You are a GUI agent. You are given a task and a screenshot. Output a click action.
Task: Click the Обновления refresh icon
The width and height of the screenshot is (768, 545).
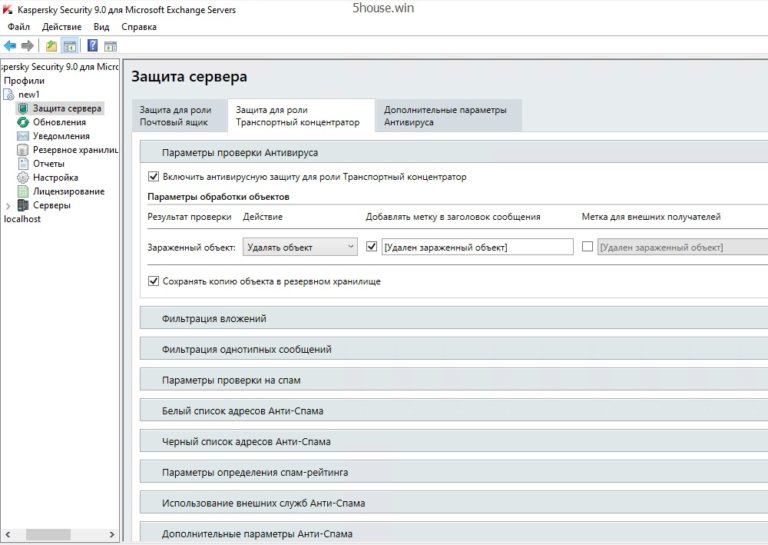pos(23,122)
